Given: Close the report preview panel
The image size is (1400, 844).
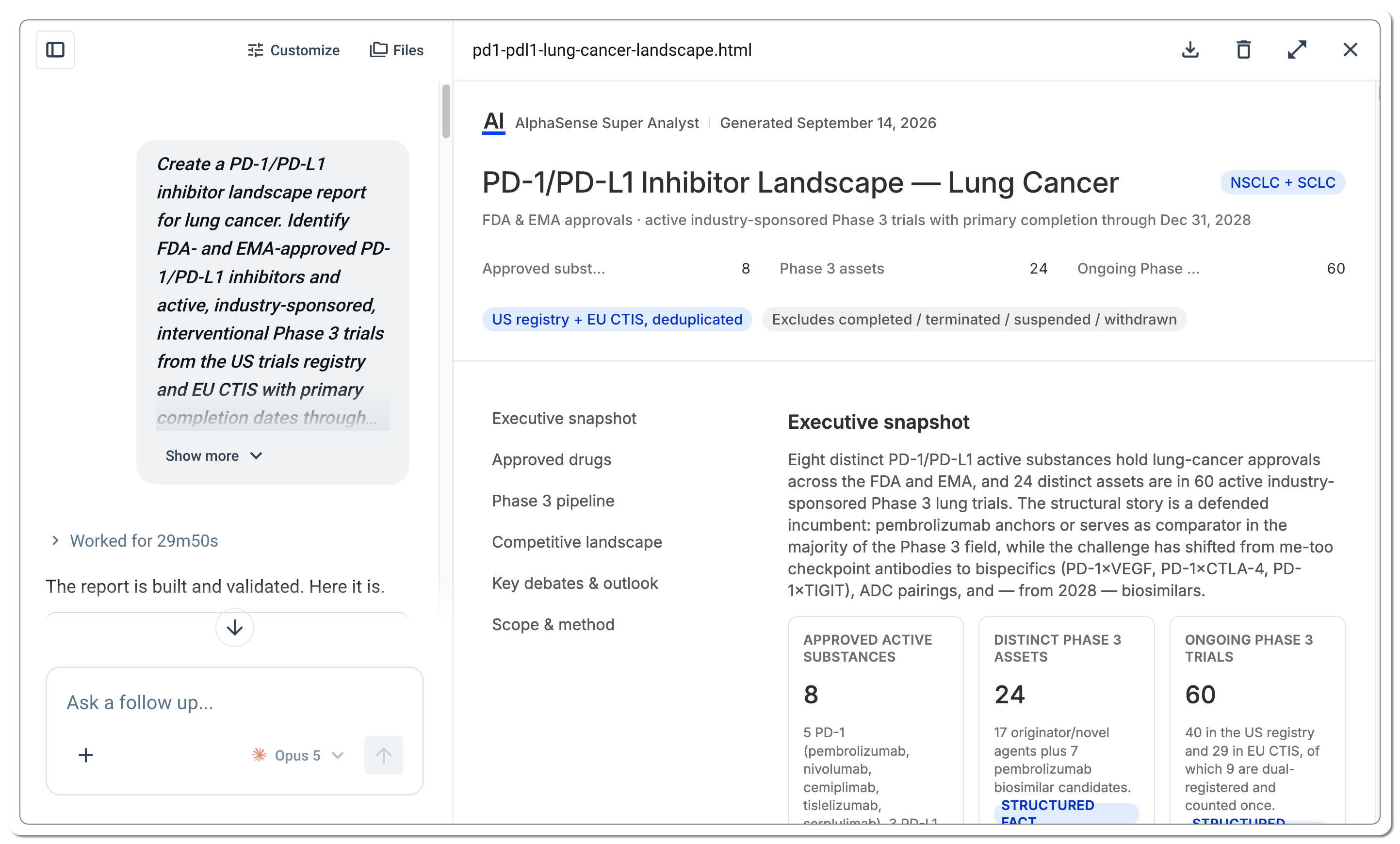Looking at the screenshot, I should click(x=1350, y=50).
